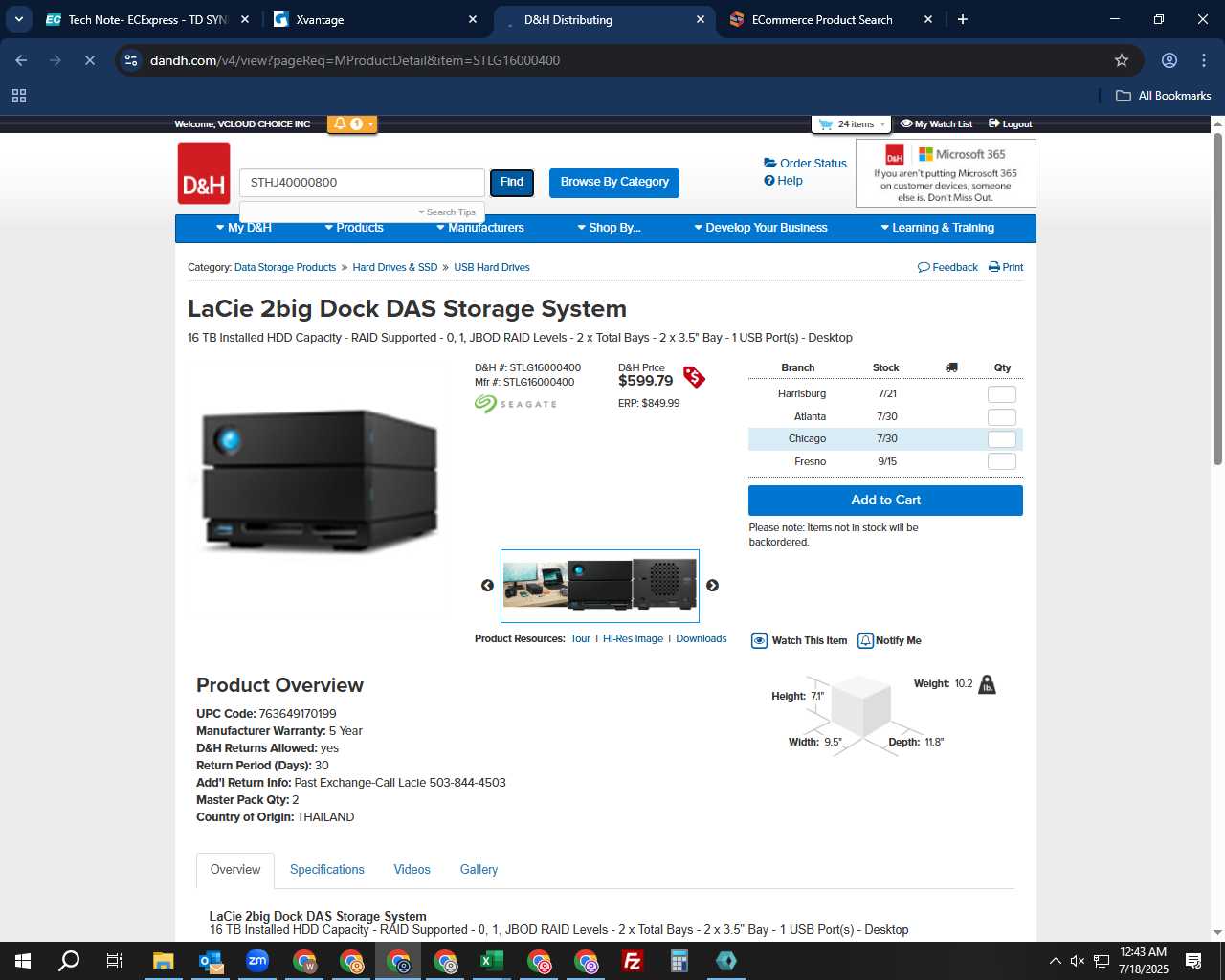The width and height of the screenshot is (1225, 980).
Task: Open All Bookmarks folder
Action: coord(1164,96)
